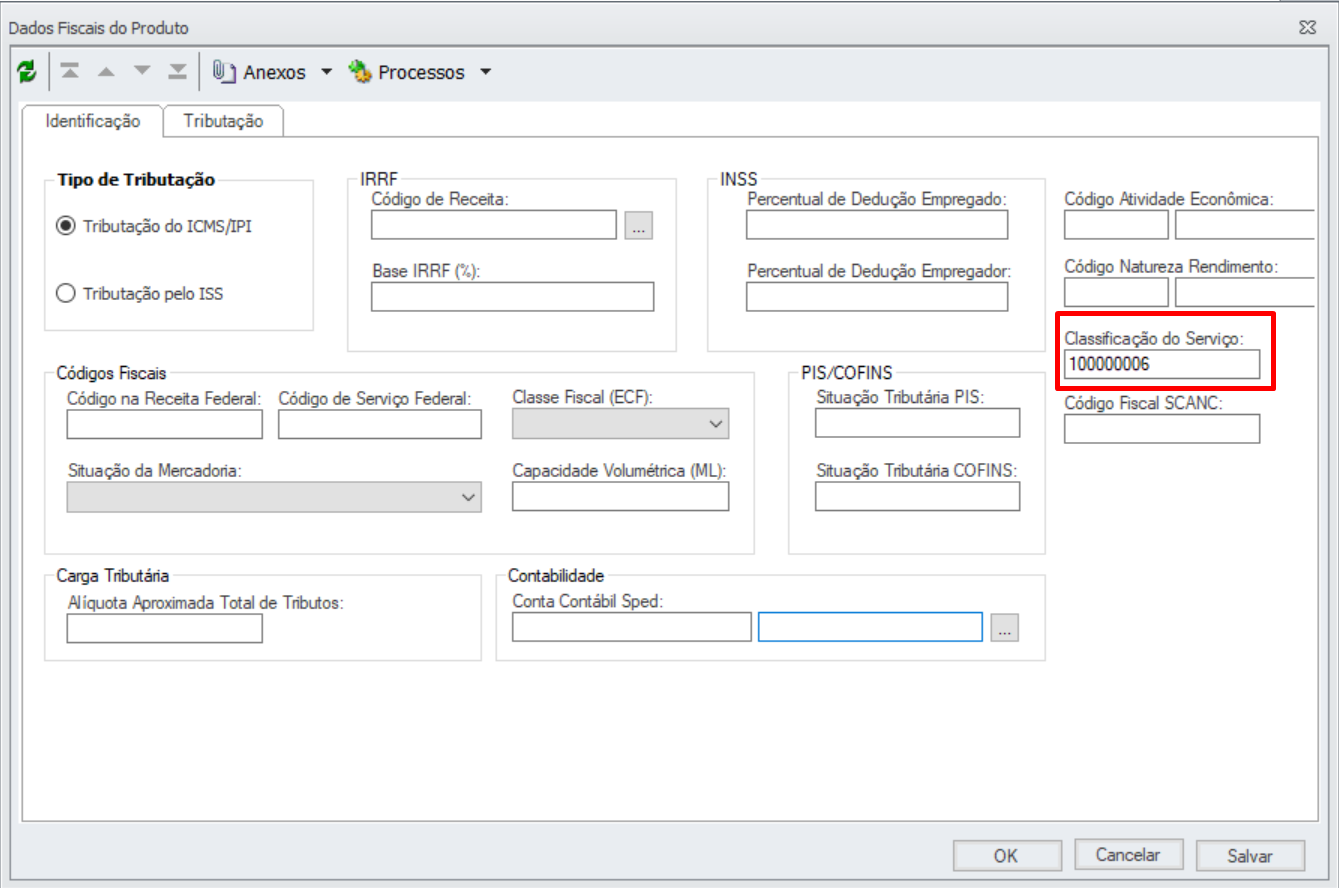Screen dimensions: 1339x888
Task: Switch to the Tributação tab
Action: click(223, 121)
